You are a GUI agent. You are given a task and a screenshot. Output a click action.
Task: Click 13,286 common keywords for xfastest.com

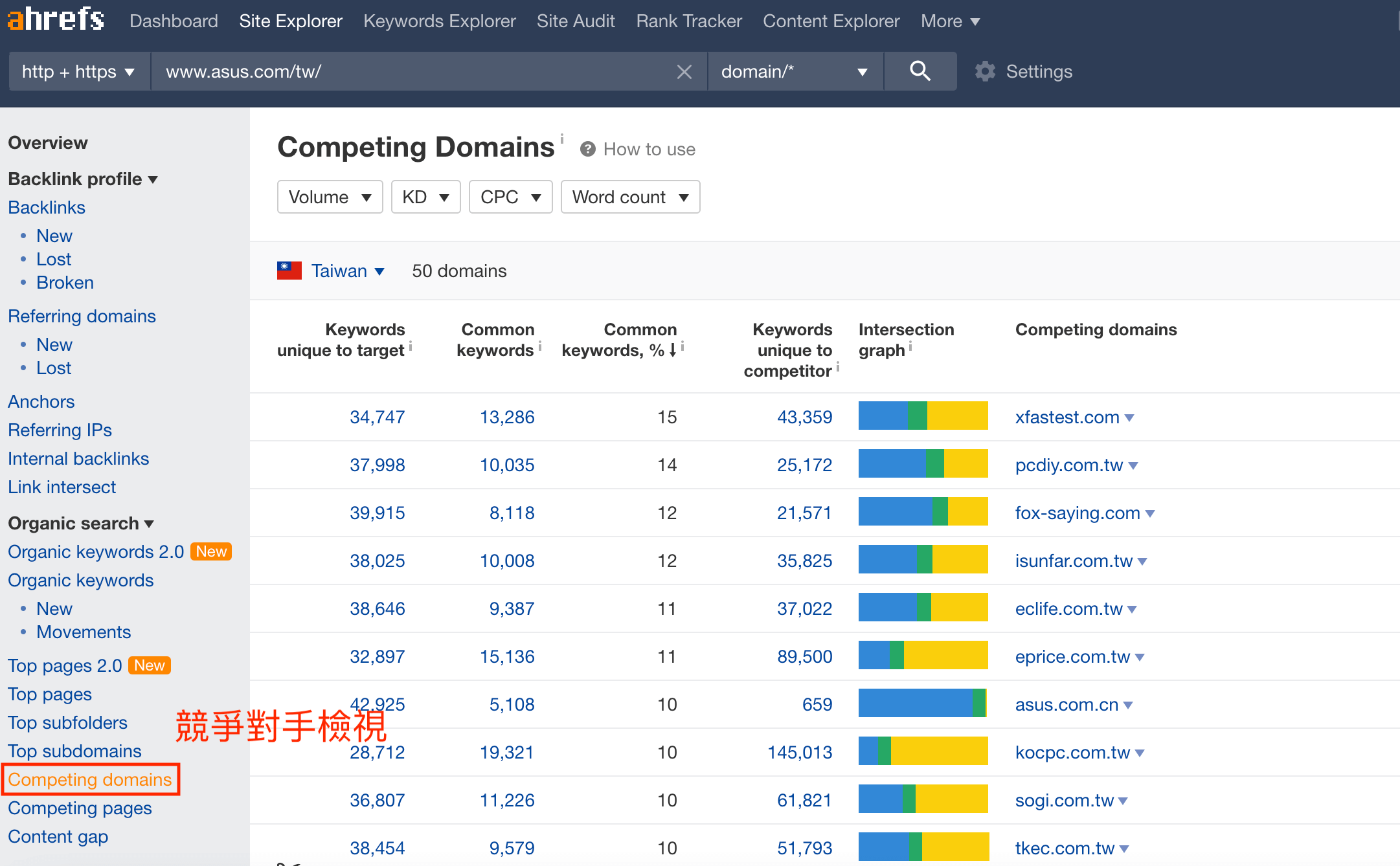[507, 417]
